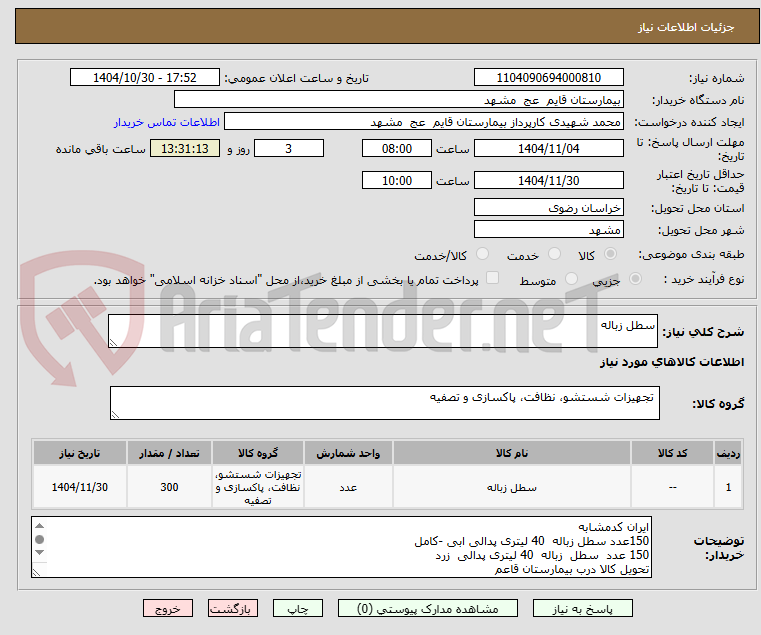Click the buyer notes up scroll arrow
Viewport: 761px width, 635px height.
pos(40,526)
